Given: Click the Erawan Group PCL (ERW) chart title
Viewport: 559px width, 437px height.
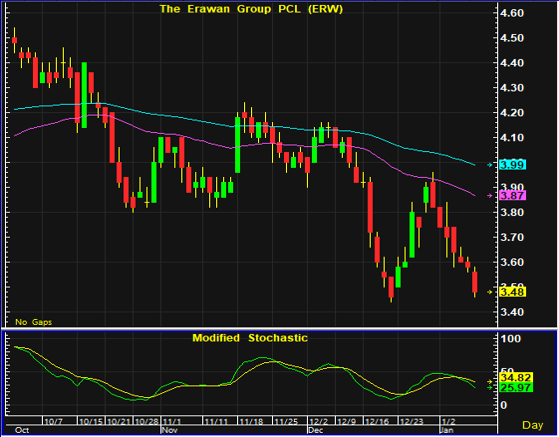Looking at the screenshot, I should point(251,9).
